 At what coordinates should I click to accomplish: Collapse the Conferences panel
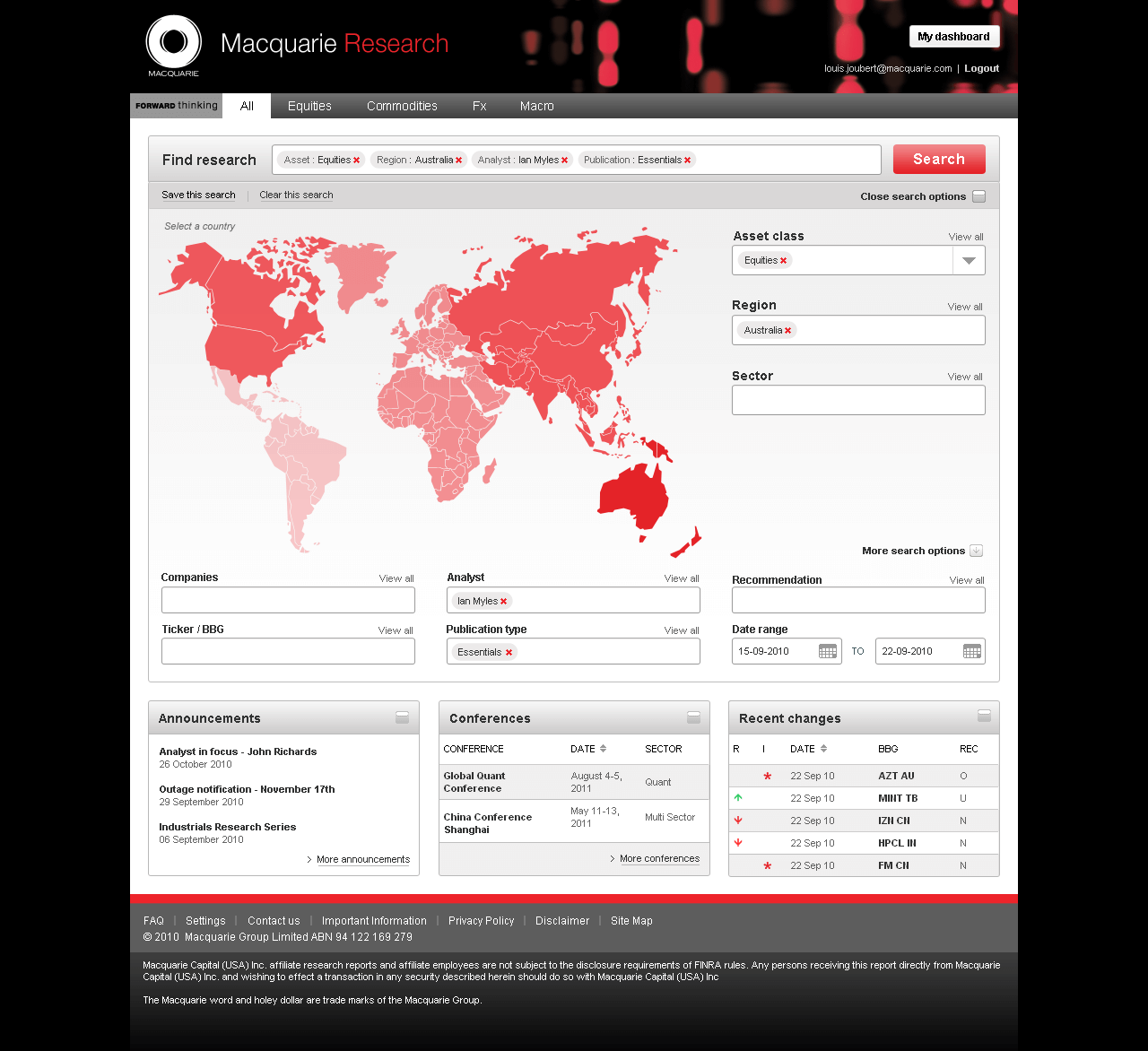[693, 717]
